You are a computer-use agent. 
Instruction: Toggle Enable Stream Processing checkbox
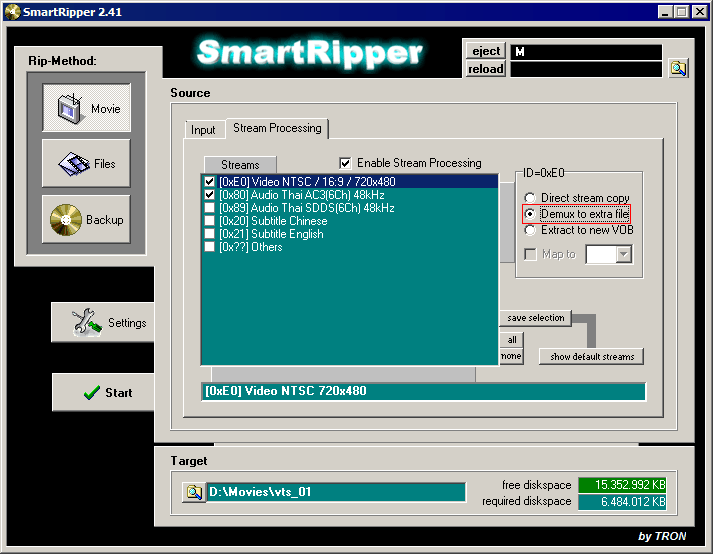pos(345,163)
